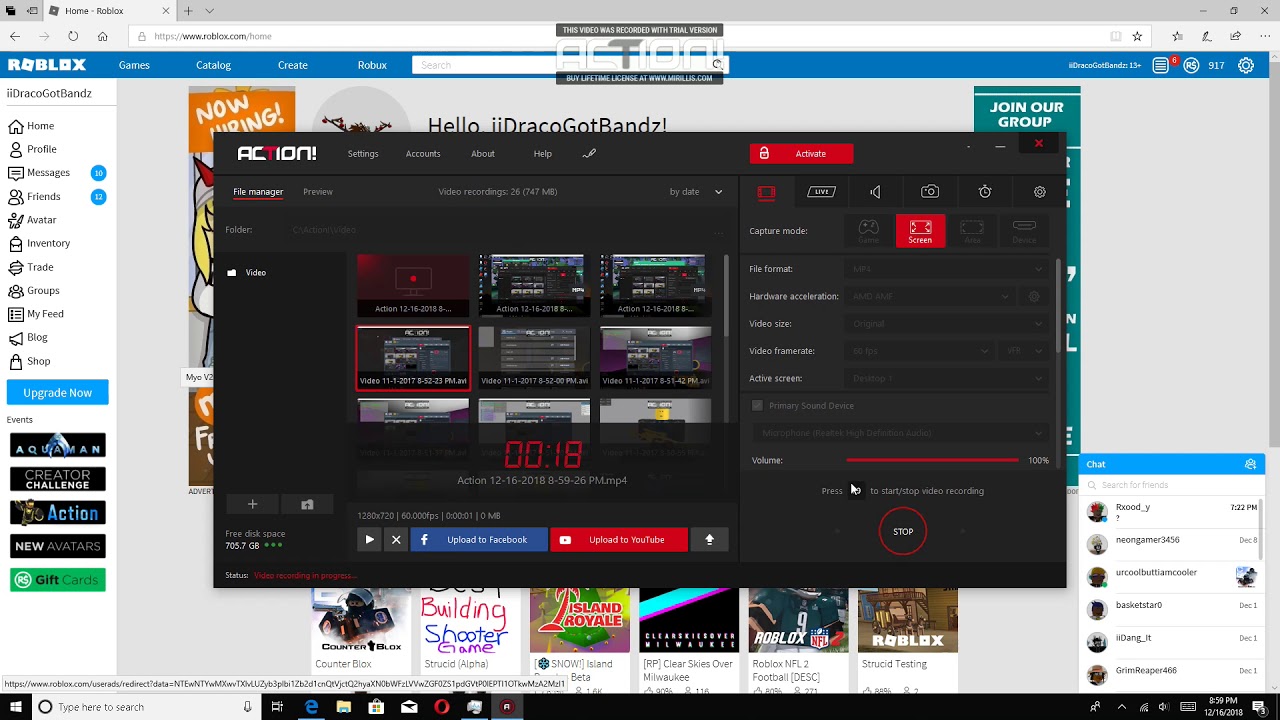1280x720 pixels.
Task: Click the upload arrow export button
Action: click(x=709, y=540)
